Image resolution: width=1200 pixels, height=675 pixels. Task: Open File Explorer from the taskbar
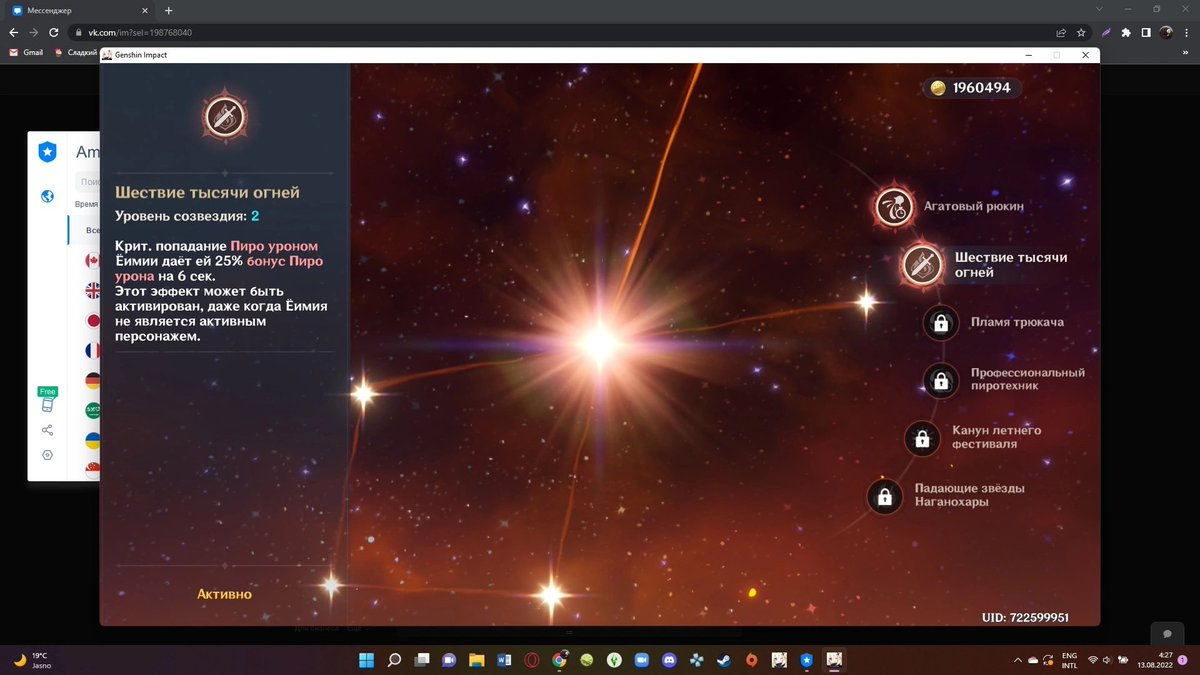pos(477,660)
